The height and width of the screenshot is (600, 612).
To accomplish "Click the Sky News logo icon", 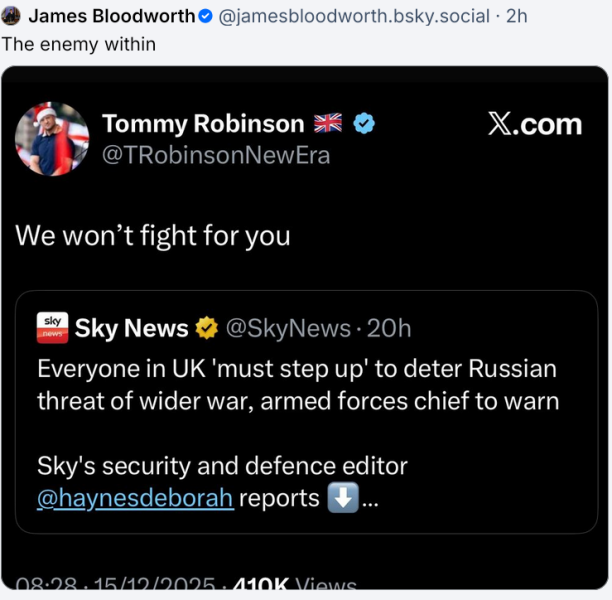I will (52, 328).
